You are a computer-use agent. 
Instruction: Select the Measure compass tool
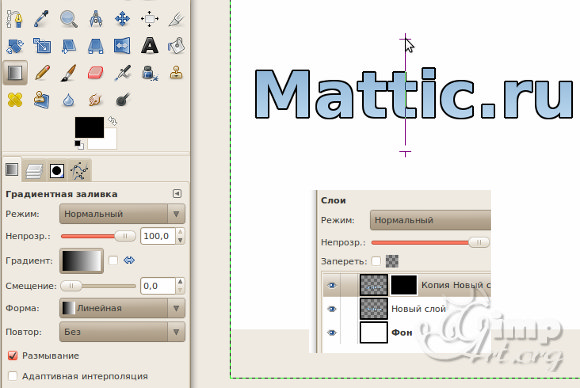[96, 19]
